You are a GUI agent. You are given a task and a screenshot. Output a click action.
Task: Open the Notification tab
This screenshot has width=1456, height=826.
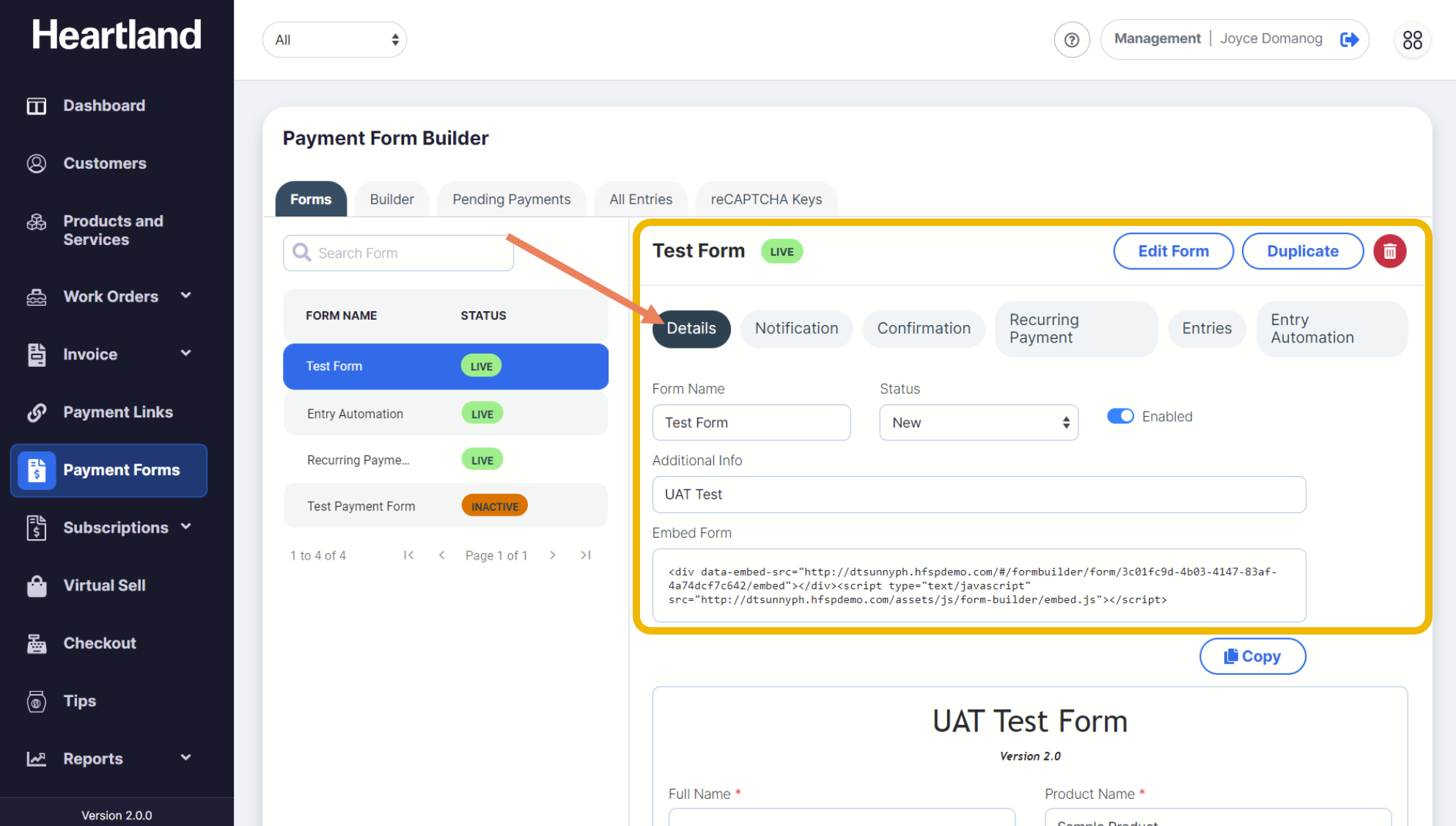point(796,329)
